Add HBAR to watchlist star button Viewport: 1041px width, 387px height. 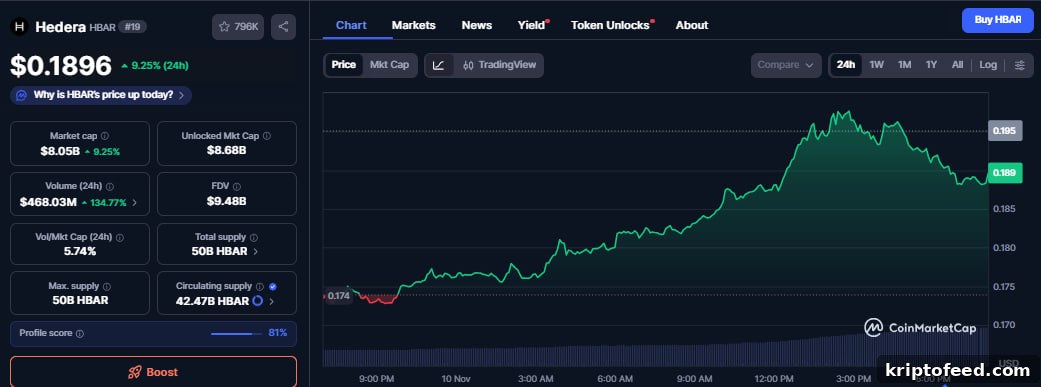(239, 27)
